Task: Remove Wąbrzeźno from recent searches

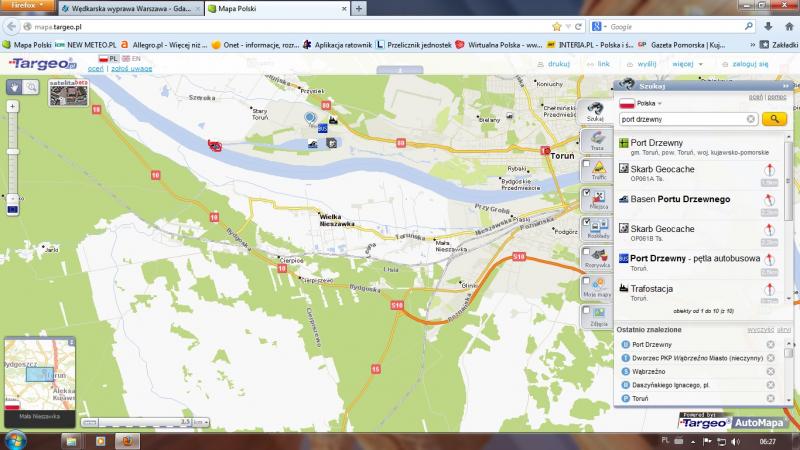Action: pyautogui.click(x=770, y=371)
